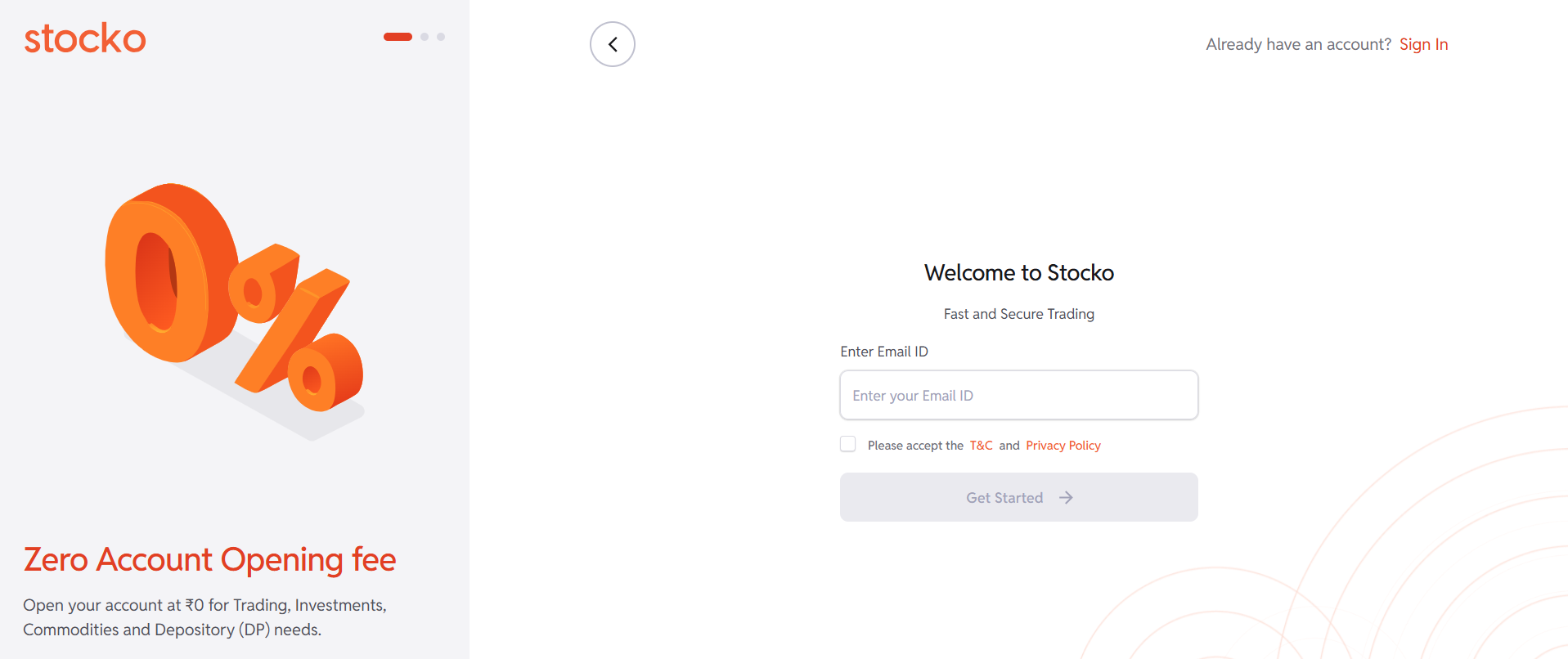
Task: Select the active red carousel indicator
Action: (398, 37)
